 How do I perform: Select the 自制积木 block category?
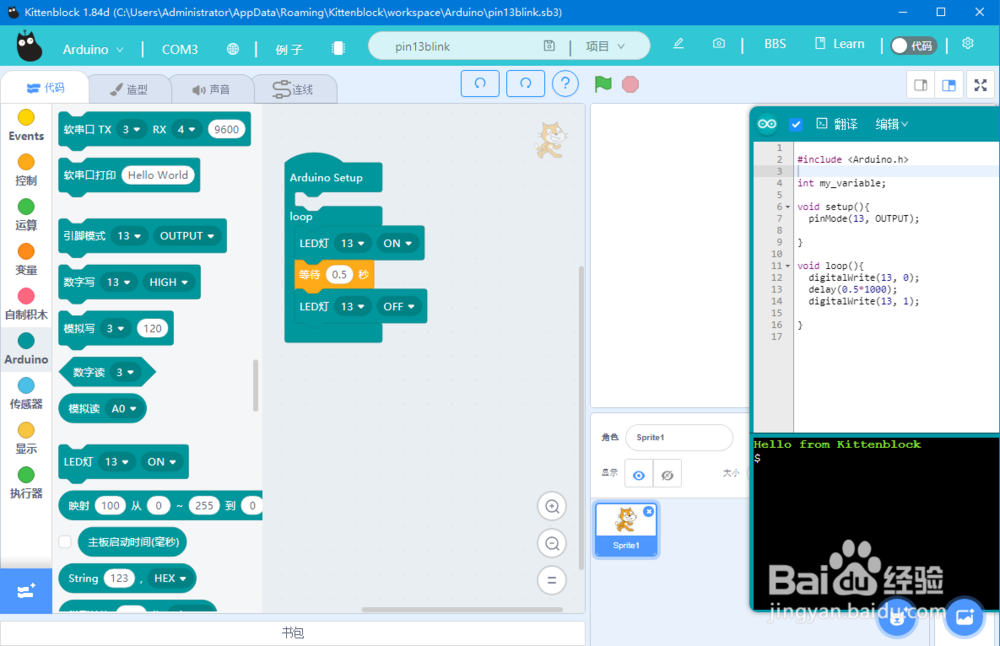(26, 304)
